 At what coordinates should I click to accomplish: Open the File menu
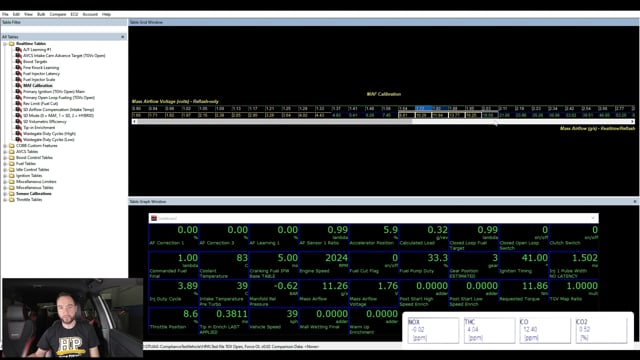pos(5,14)
